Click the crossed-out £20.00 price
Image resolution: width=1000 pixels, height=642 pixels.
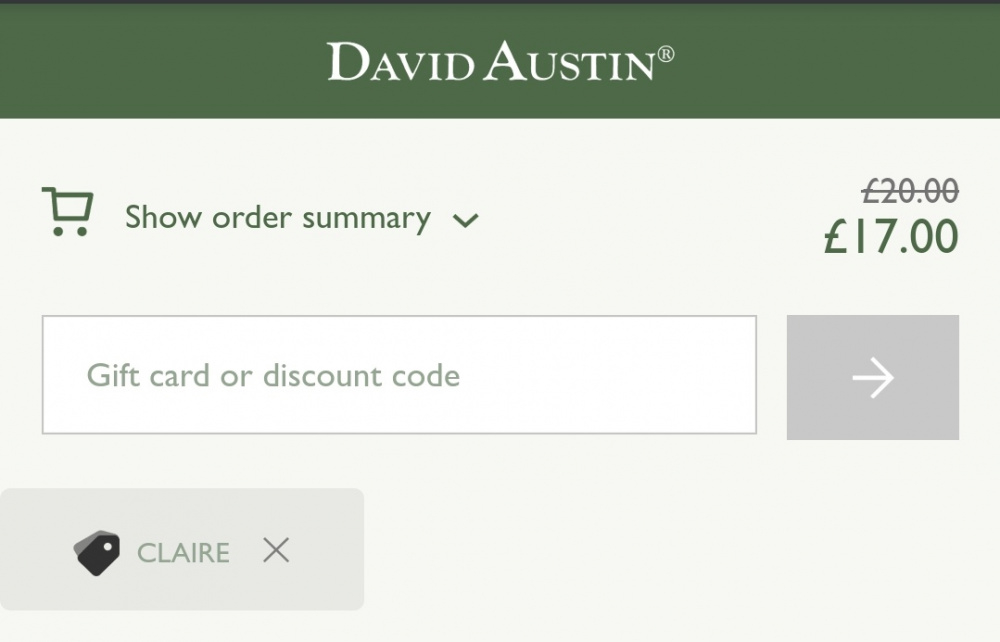(910, 191)
